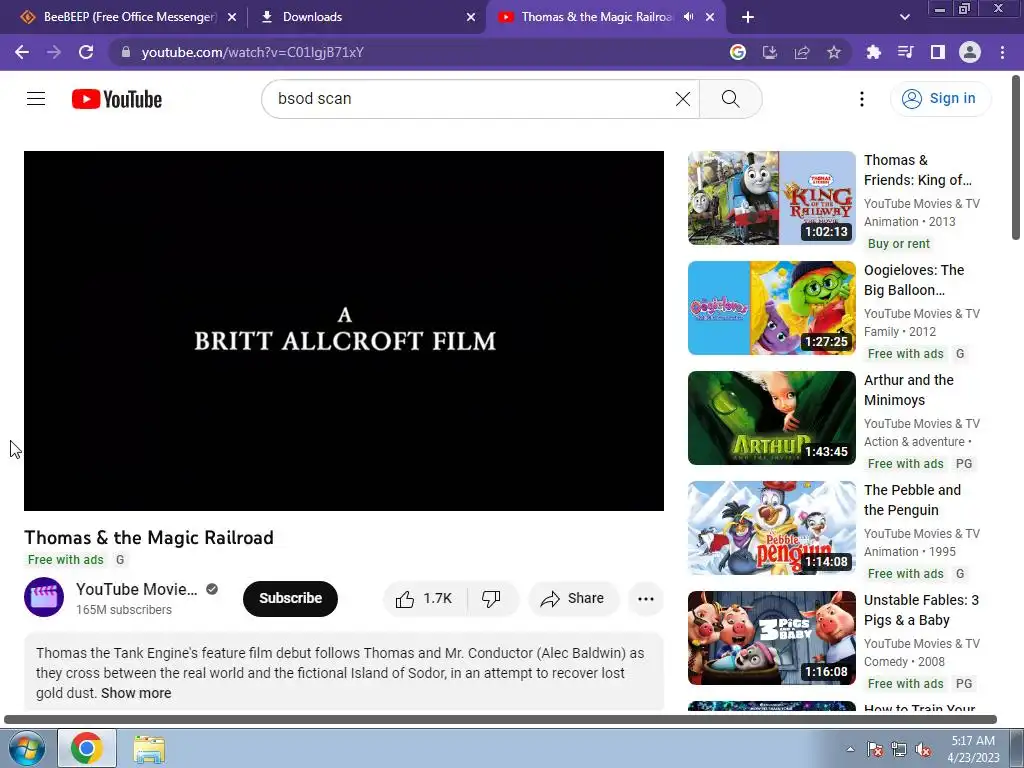This screenshot has width=1024, height=768.
Task: Open Arthur and the Minimoys thumbnail
Action: [771, 418]
